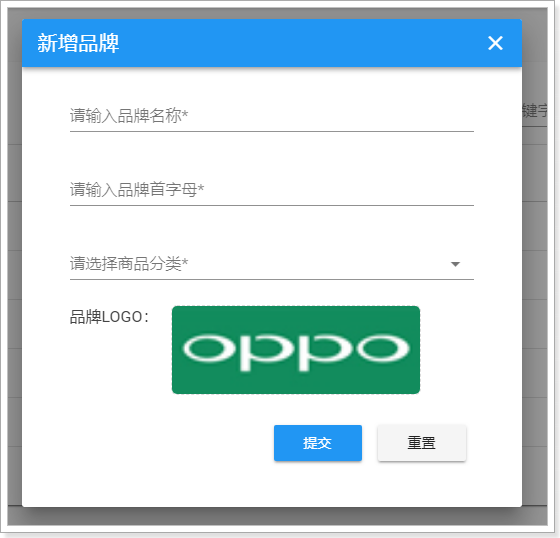Reset the form with the 重置 button
This screenshot has height=538, width=560.
pos(422,443)
